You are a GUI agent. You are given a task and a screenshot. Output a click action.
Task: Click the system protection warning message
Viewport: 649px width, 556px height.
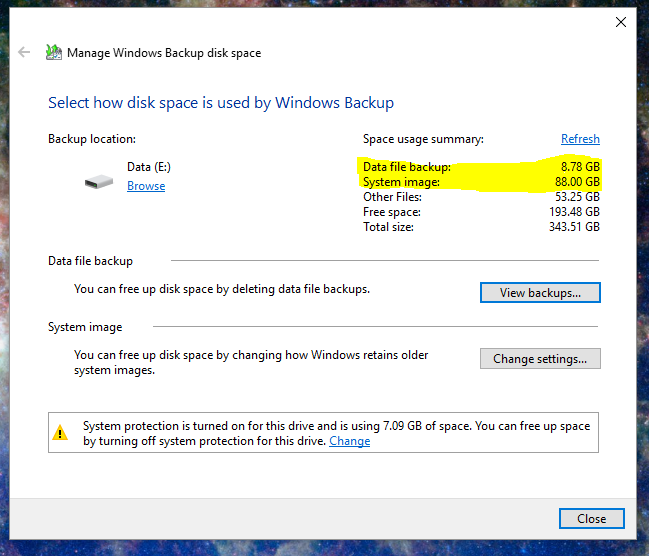point(336,433)
